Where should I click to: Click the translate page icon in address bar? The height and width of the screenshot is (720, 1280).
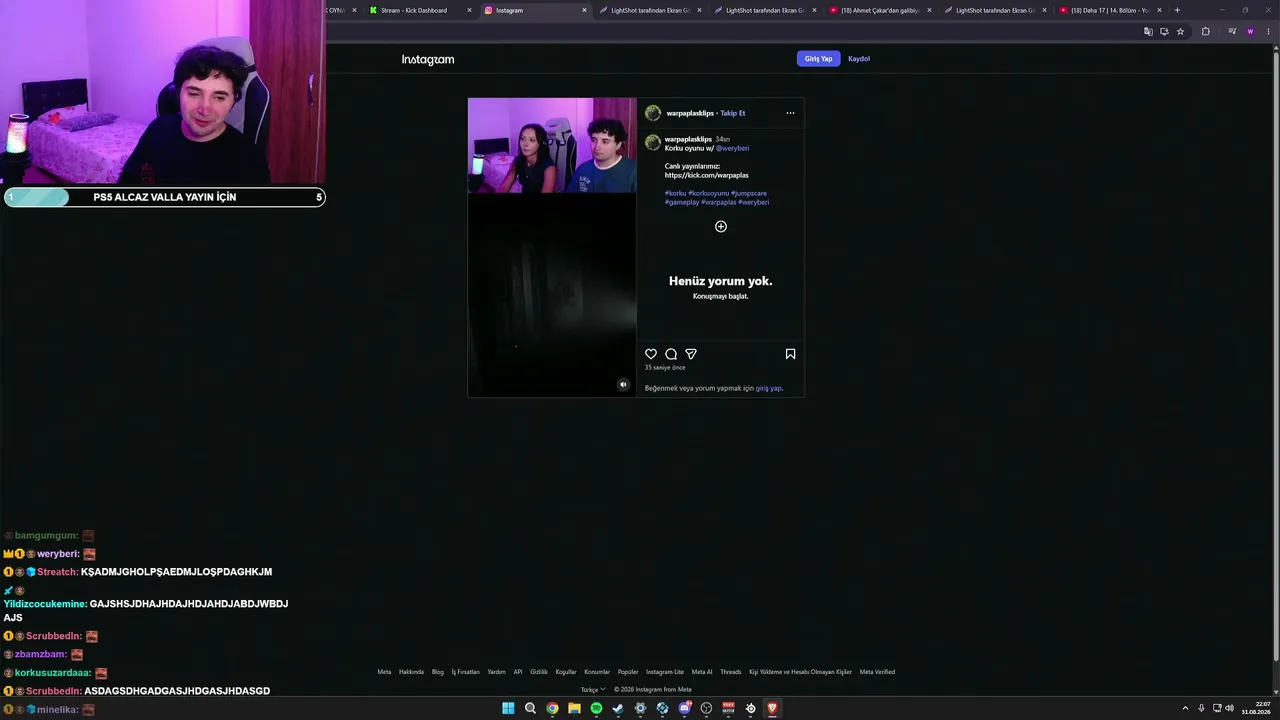coord(1148,32)
